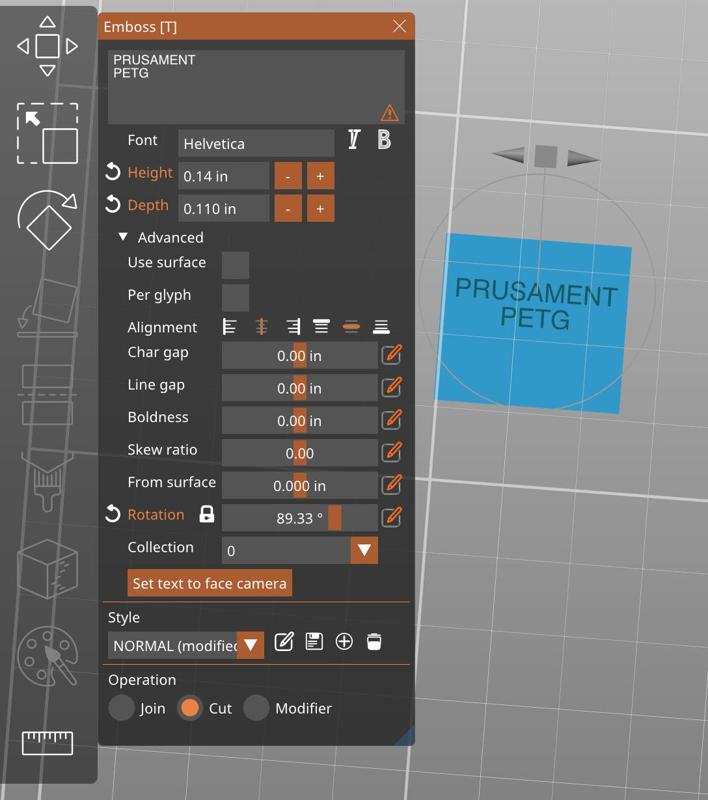Click the Line gap slider
This screenshot has height=800, width=708.
click(300, 388)
